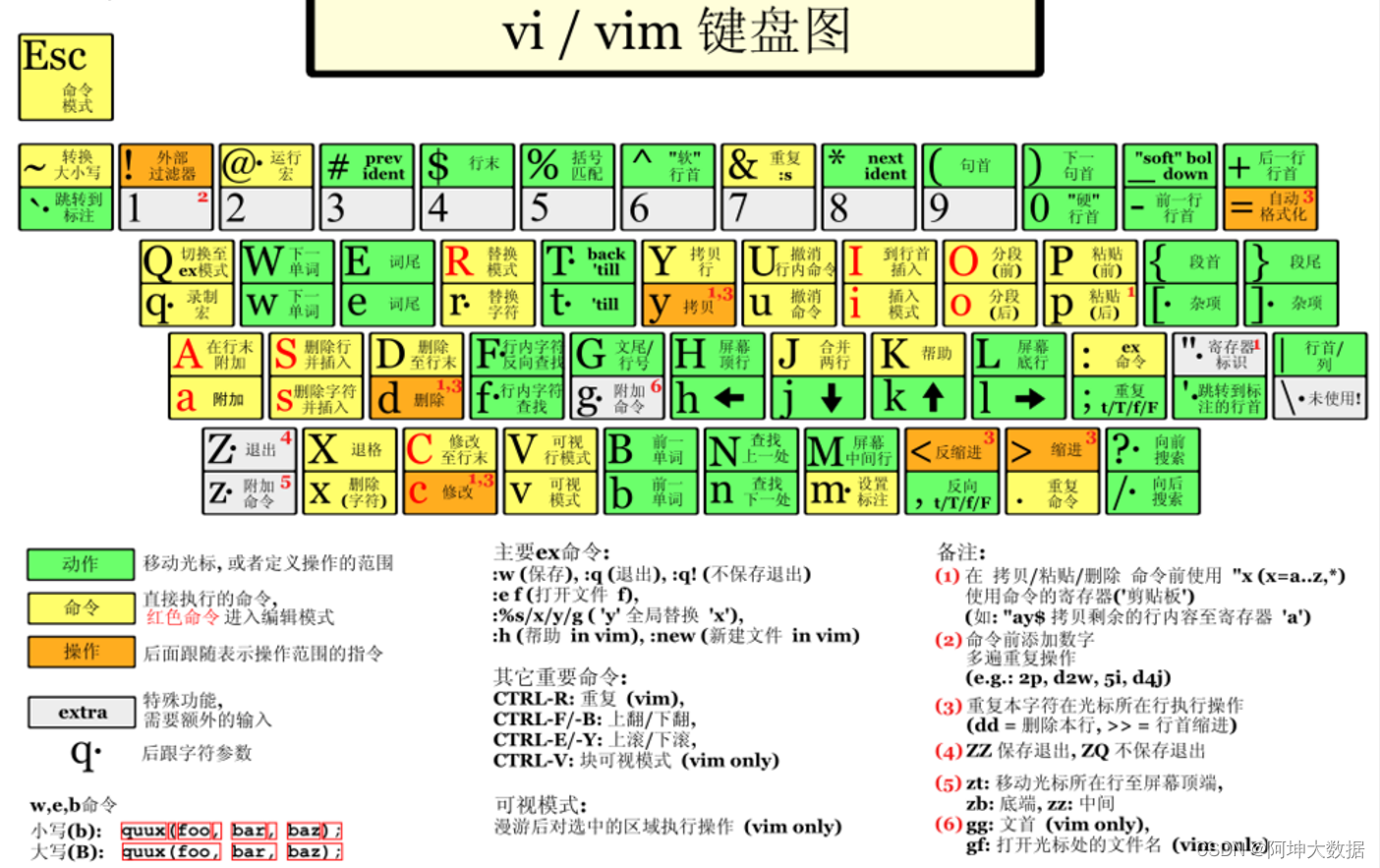The image size is (1380, 868).
Task: Click the 'w,e,b命令' heading
Action: 73,804
